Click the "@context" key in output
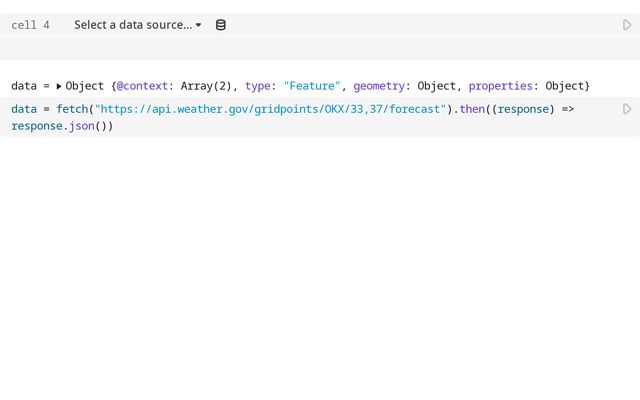 [145, 86]
